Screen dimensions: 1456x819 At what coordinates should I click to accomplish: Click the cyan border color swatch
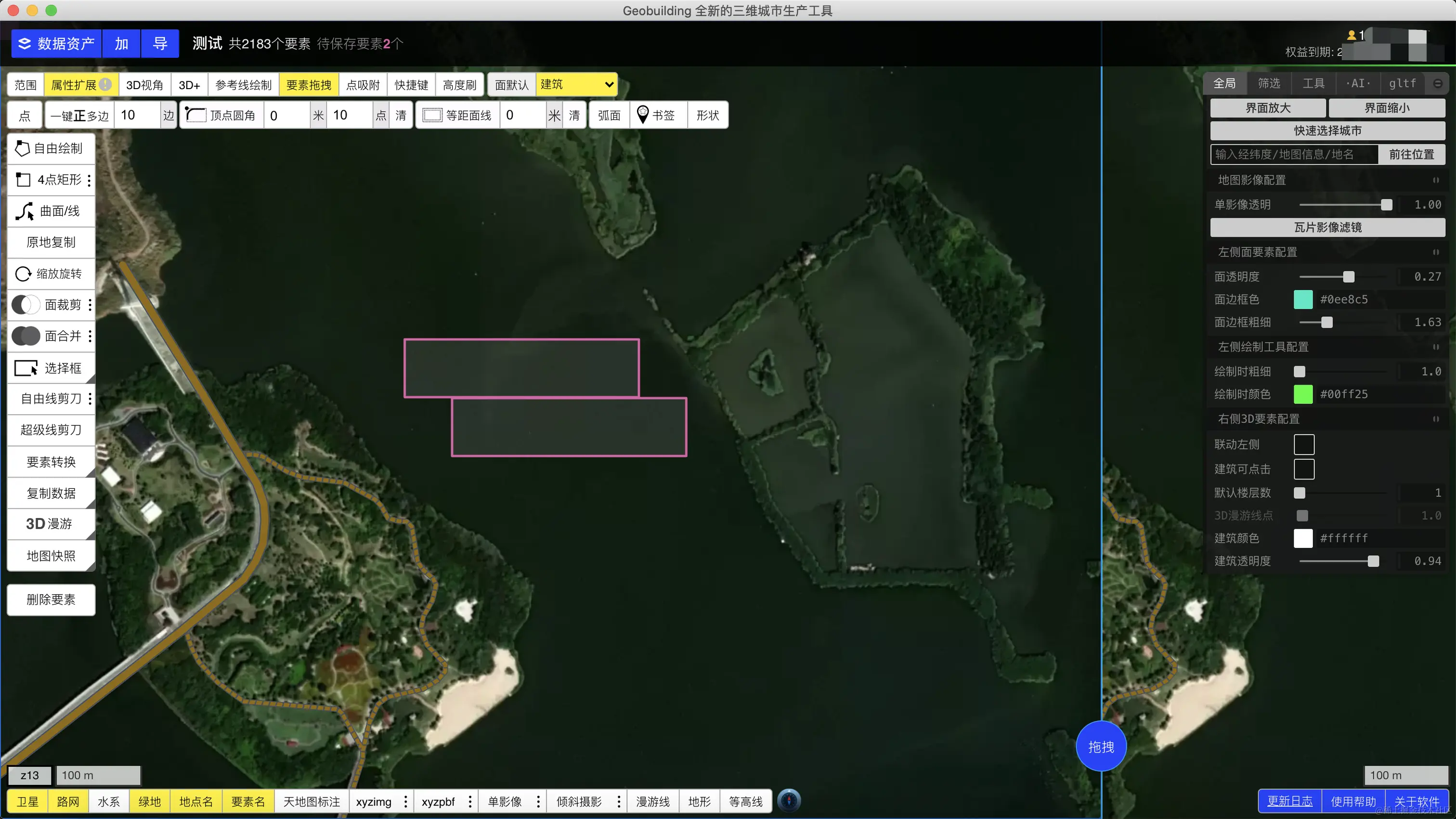pyautogui.click(x=1303, y=299)
